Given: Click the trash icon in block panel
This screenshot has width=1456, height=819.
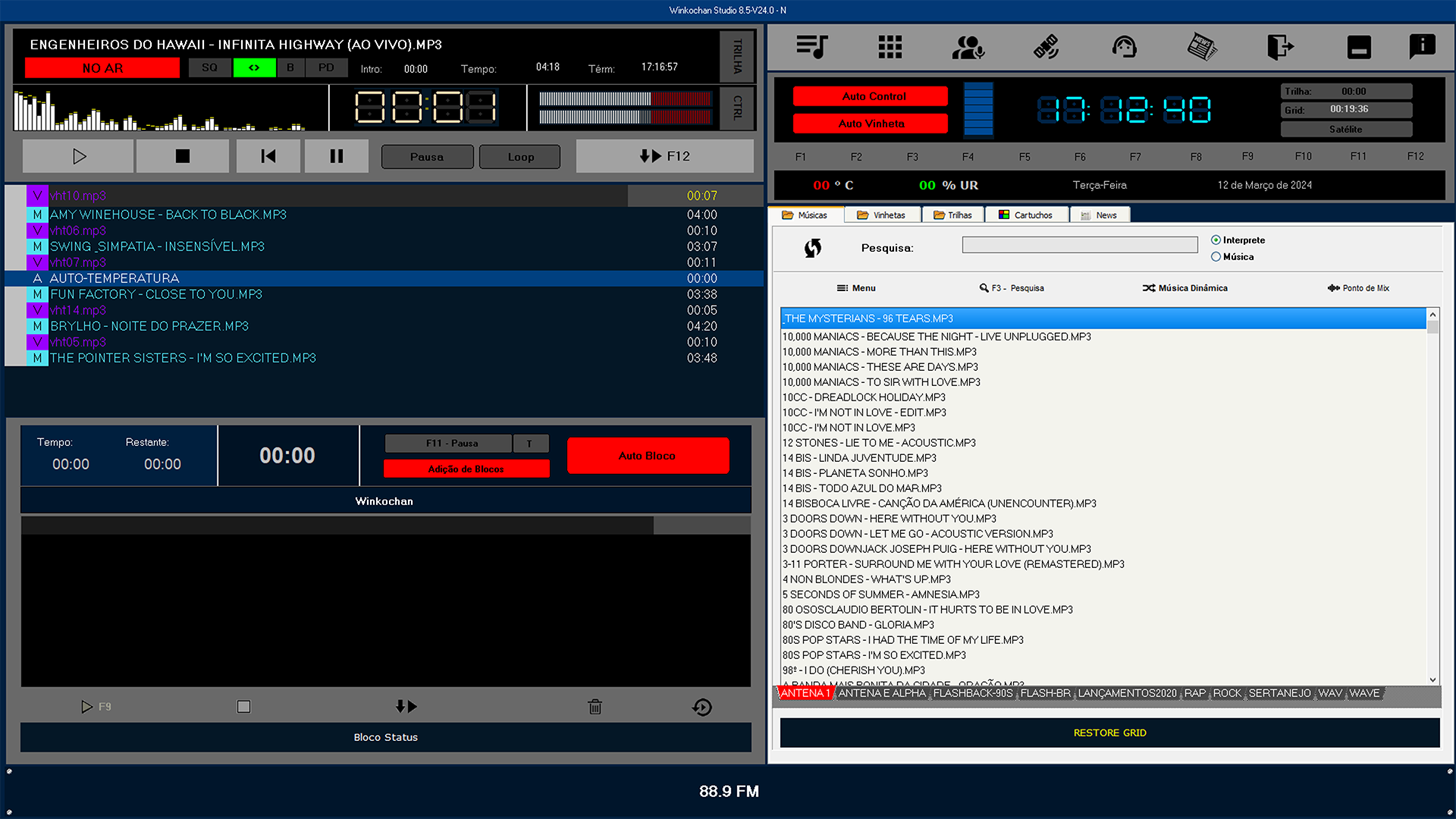Looking at the screenshot, I should tap(595, 707).
